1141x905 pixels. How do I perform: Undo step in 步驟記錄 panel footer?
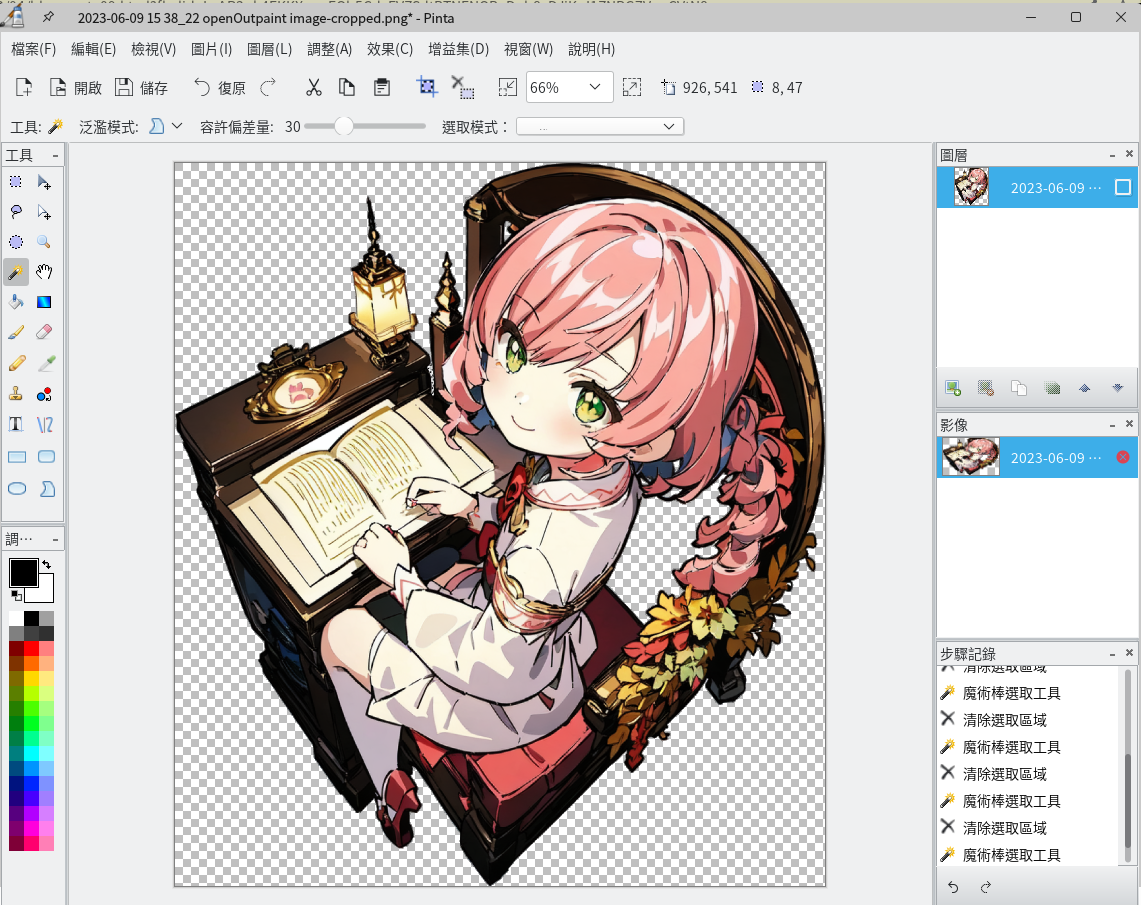[x=953, y=887]
